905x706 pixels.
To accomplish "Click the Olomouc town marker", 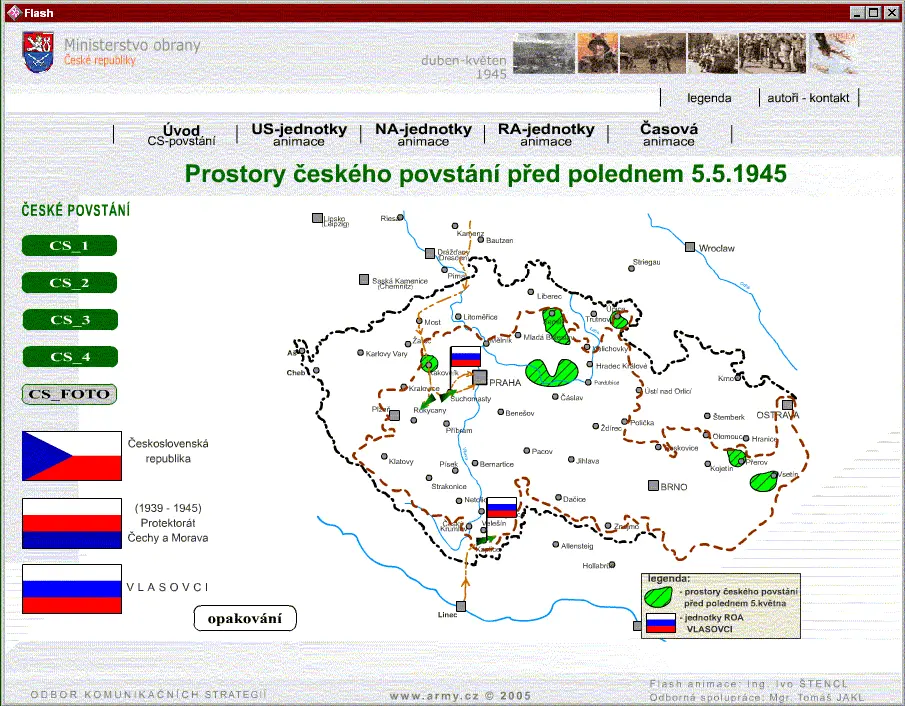I will 706,435.
